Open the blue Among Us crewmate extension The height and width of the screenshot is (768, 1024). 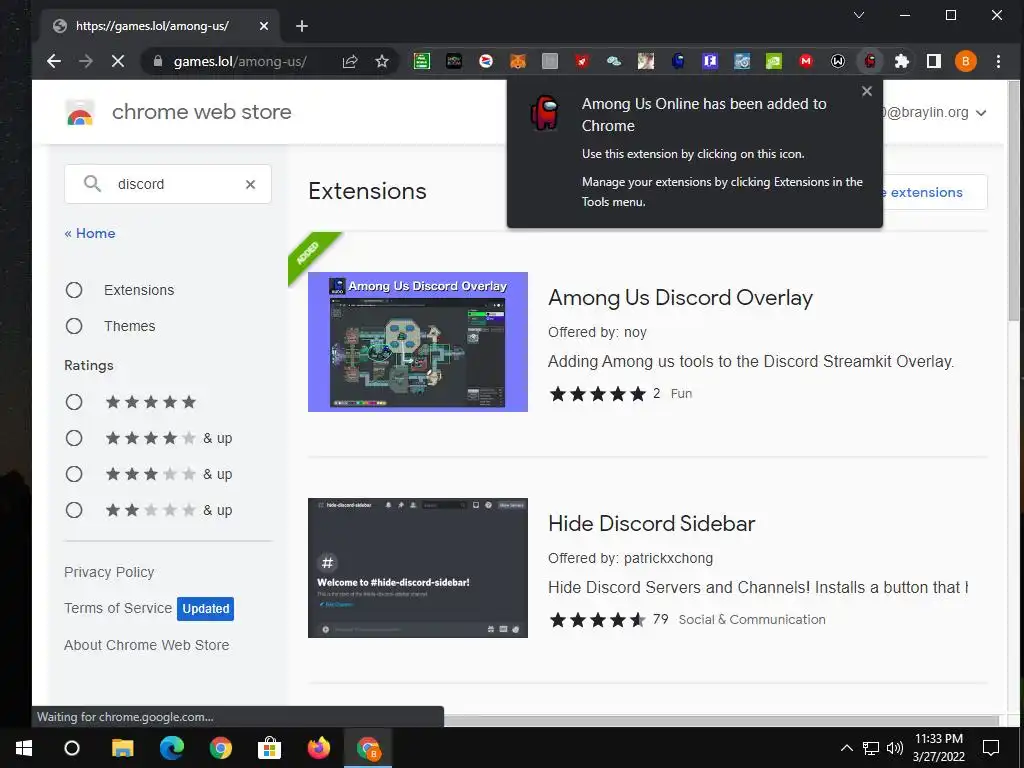(x=678, y=61)
